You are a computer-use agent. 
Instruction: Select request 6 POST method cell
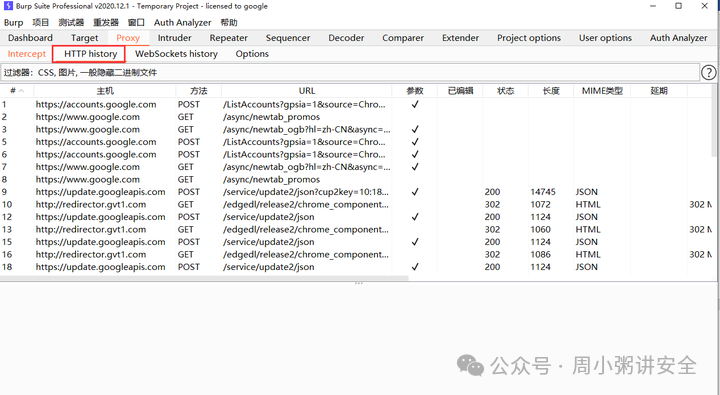(189, 154)
